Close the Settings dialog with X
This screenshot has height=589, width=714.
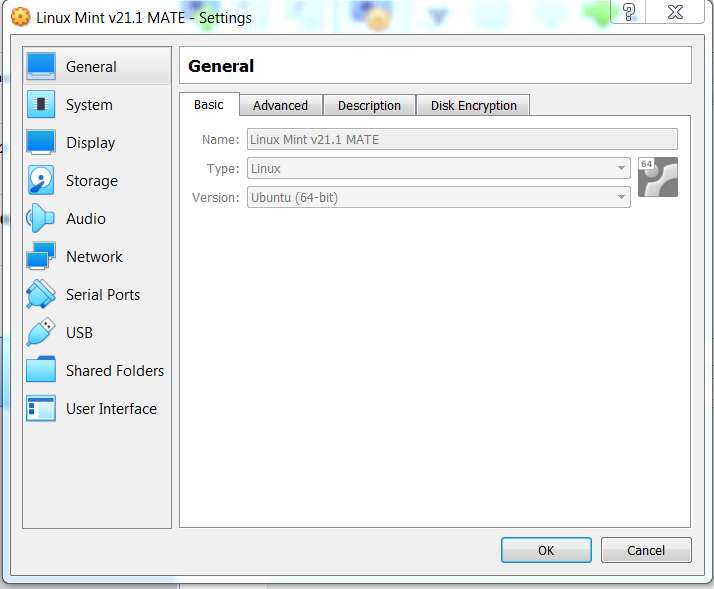pyautogui.click(x=675, y=12)
